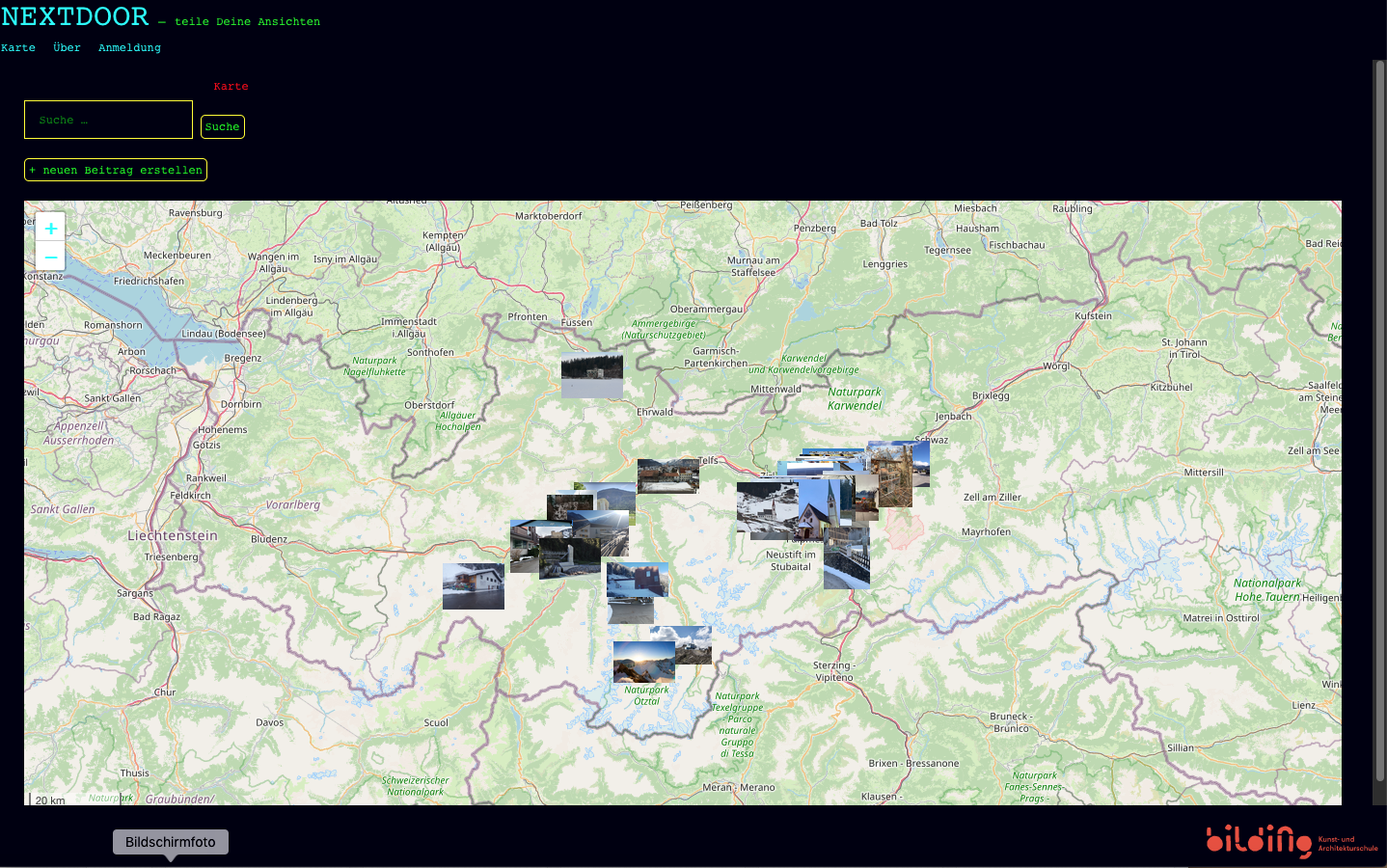Click the NEXTDOOR site title
Screen dimensions: 1387x868
(x=75, y=17)
